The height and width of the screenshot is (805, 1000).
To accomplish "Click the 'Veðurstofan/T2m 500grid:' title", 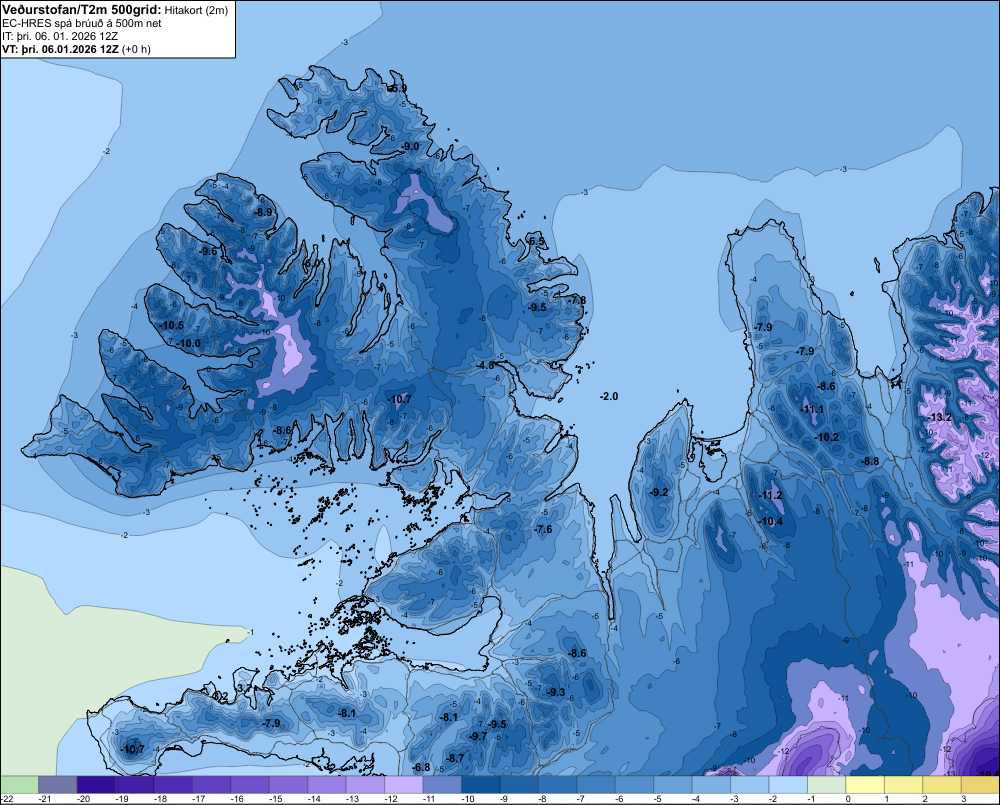I will [x=82, y=10].
